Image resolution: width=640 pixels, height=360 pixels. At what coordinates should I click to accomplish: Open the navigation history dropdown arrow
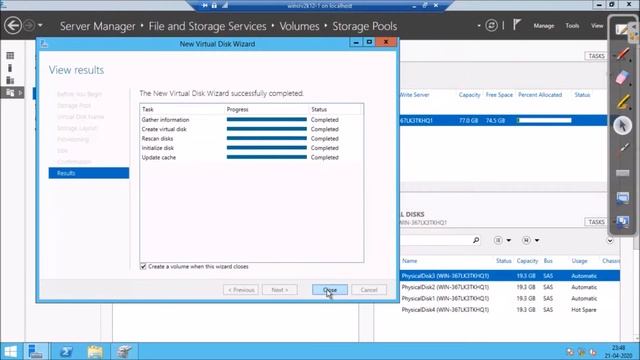pyautogui.click(x=40, y=26)
